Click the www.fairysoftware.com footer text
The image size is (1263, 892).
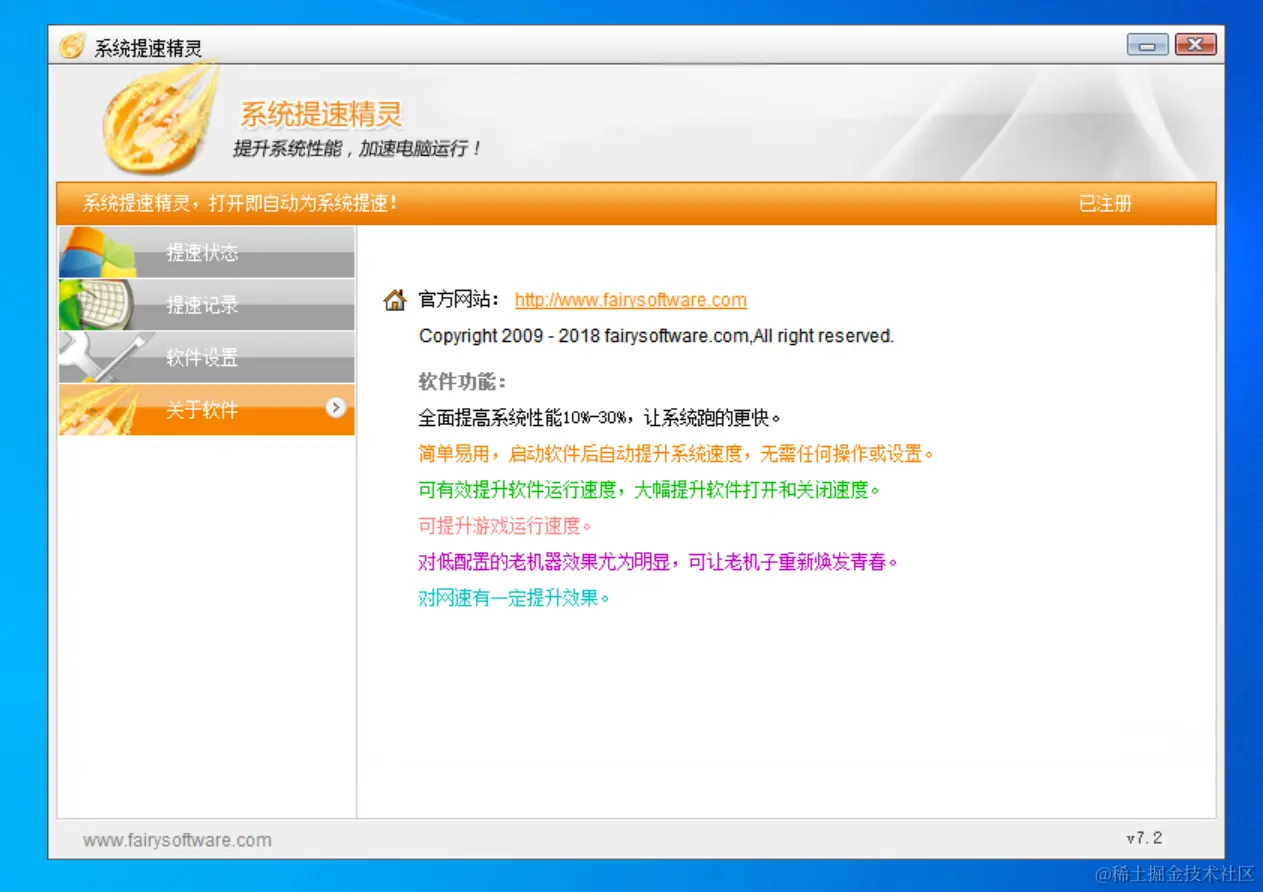tap(177, 840)
